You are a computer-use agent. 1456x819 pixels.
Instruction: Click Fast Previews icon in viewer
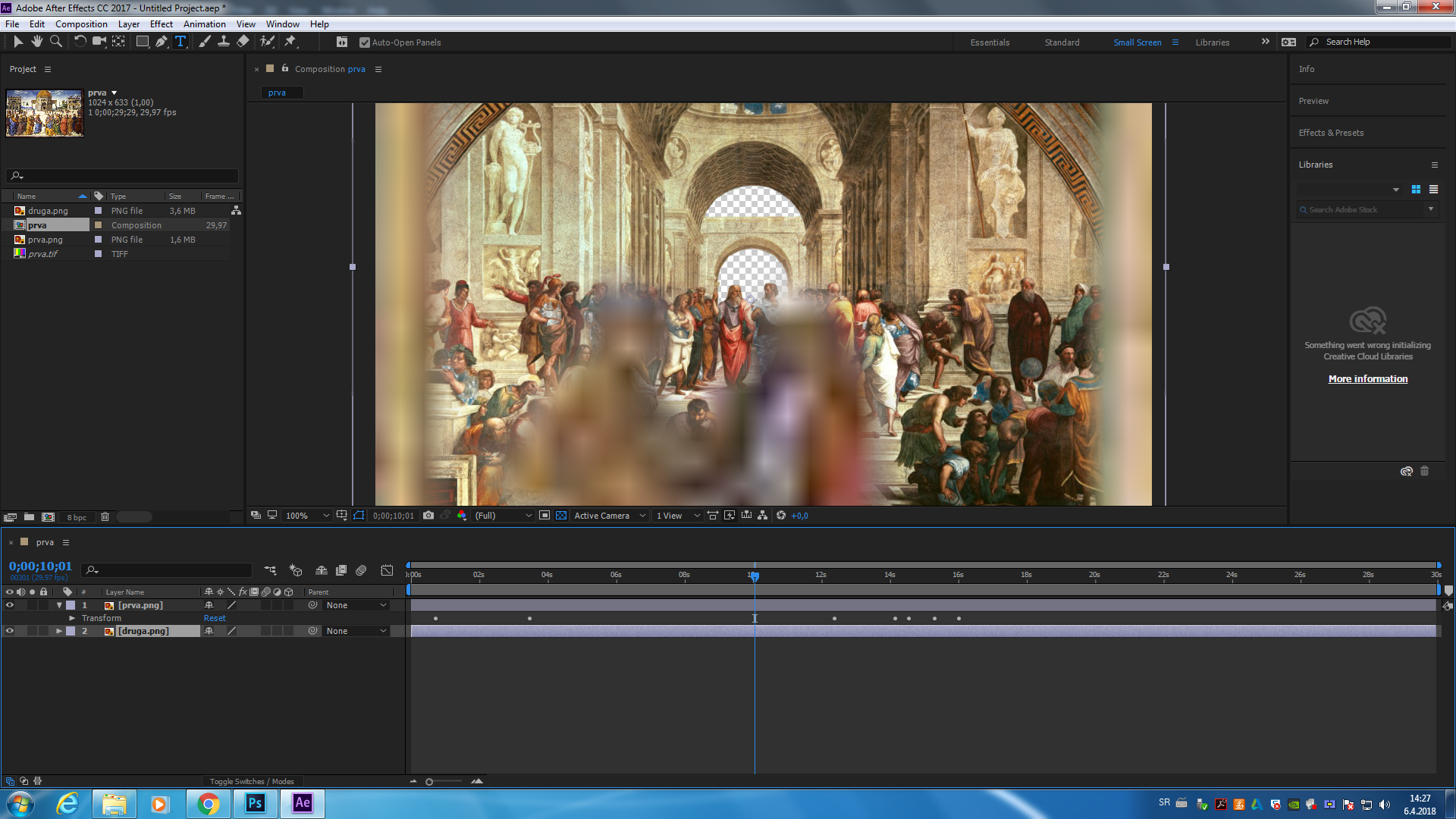[730, 516]
